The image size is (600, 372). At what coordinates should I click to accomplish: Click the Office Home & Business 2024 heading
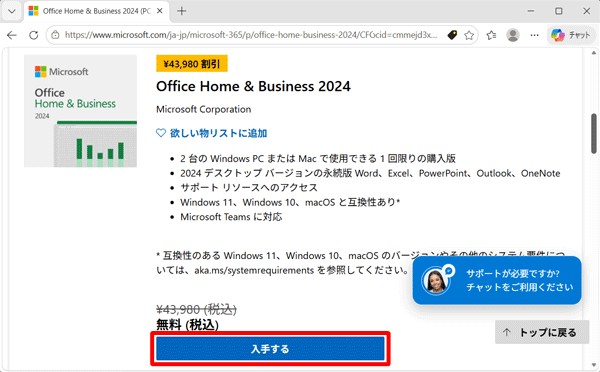tap(253, 86)
